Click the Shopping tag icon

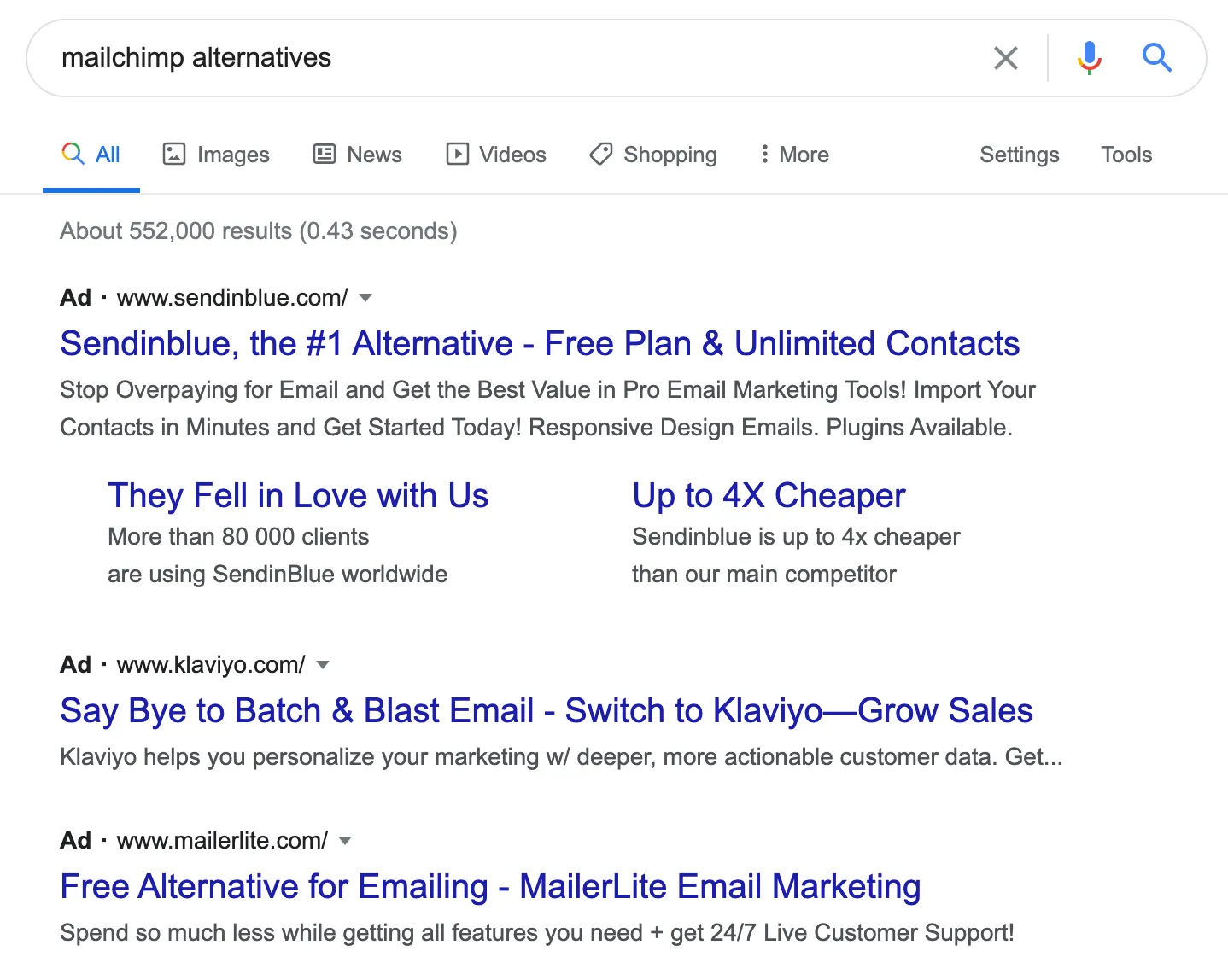[x=600, y=154]
